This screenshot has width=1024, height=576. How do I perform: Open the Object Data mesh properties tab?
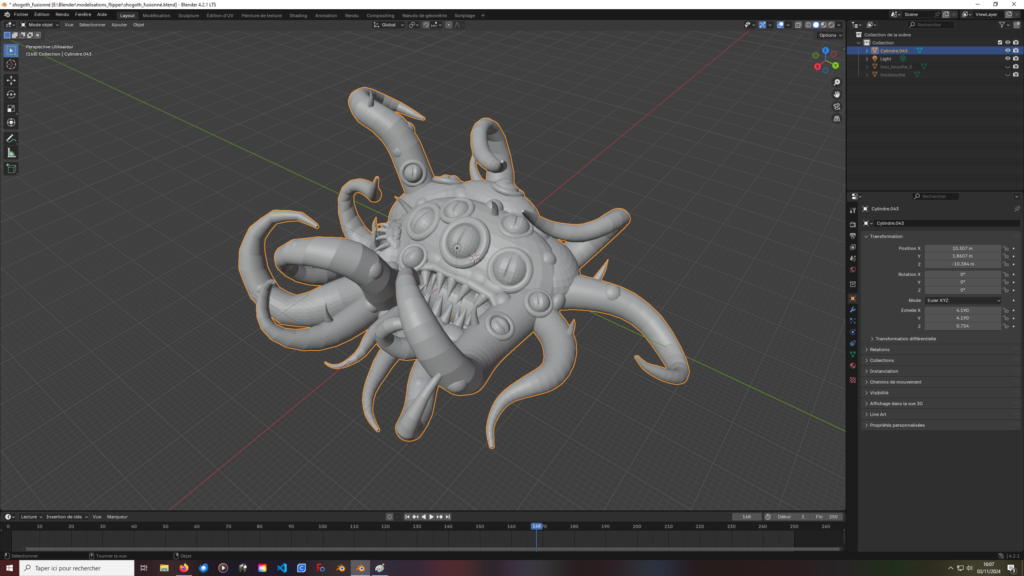pyautogui.click(x=853, y=354)
